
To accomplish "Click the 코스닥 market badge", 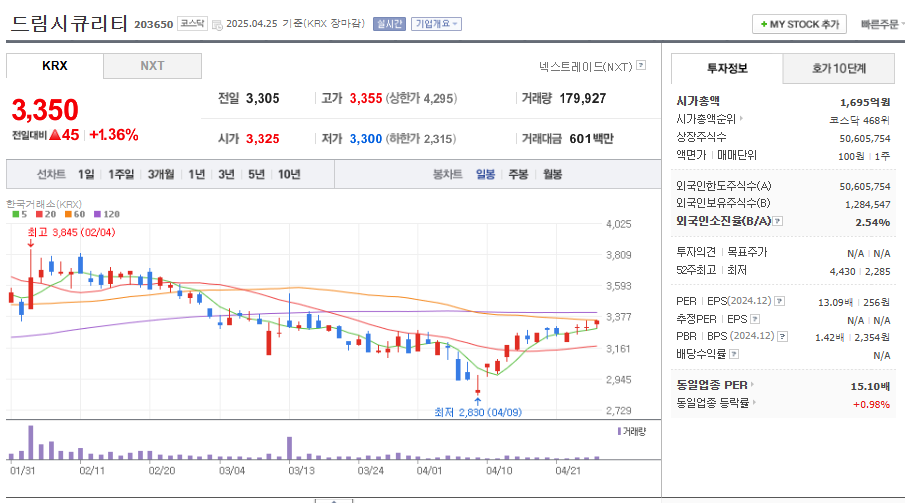I will point(192,23).
